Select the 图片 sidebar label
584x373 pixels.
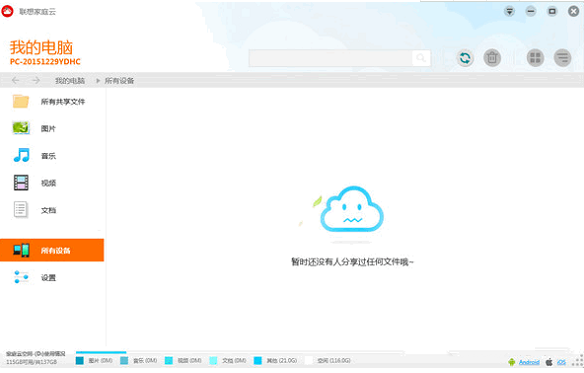pyautogui.click(x=48, y=129)
